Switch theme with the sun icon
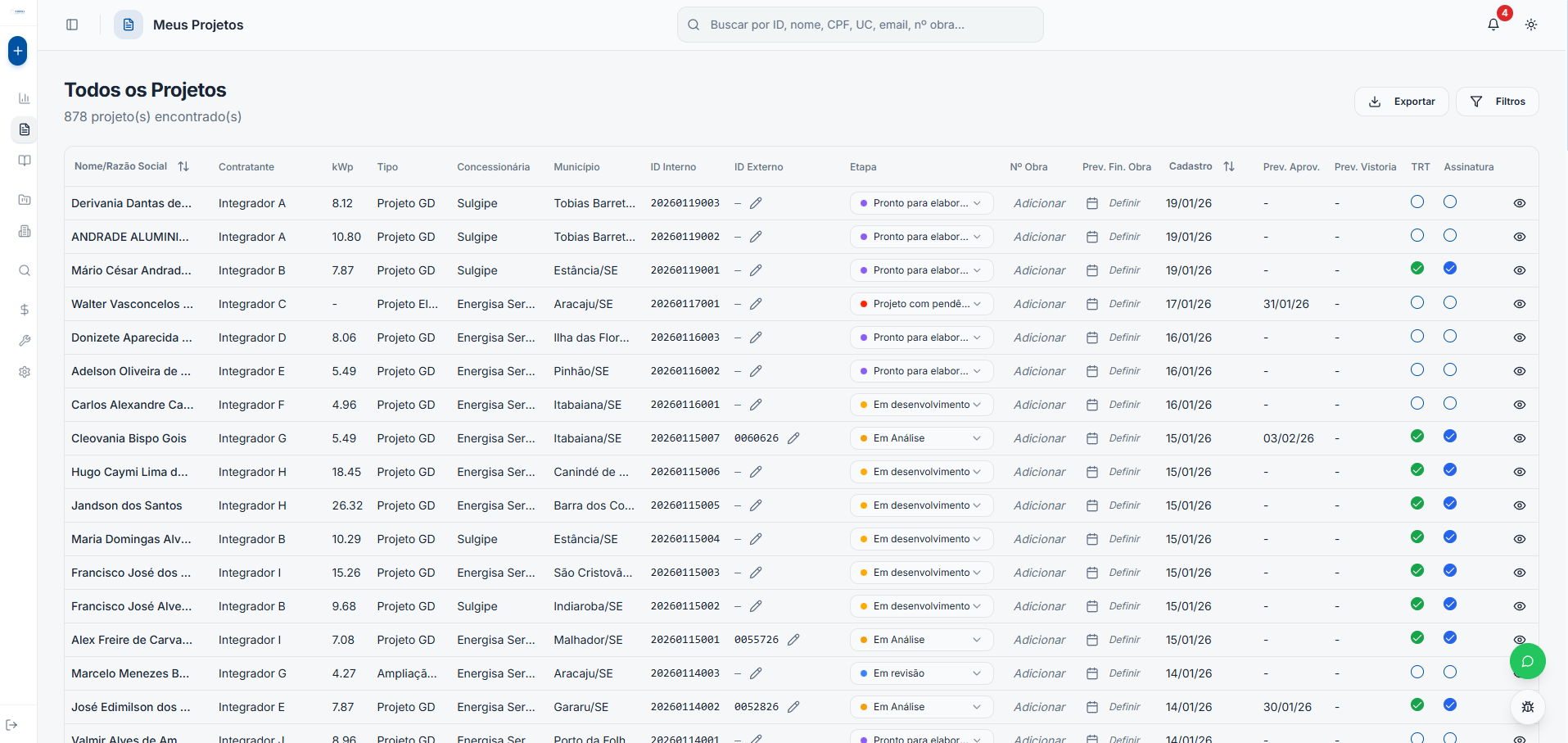 (x=1530, y=25)
